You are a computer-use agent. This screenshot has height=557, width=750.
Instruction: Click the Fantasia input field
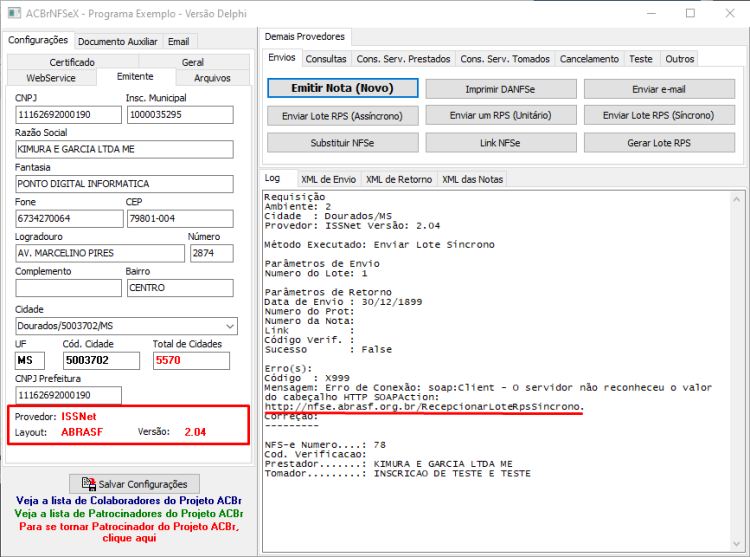[x=124, y=184]
